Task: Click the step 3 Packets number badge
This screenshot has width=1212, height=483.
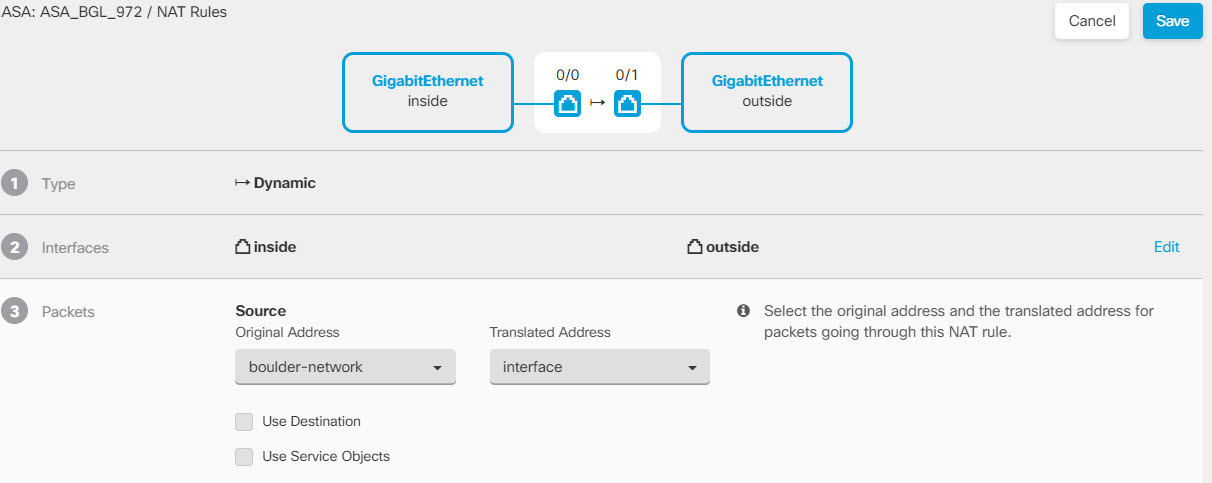Action: [14, 311]
